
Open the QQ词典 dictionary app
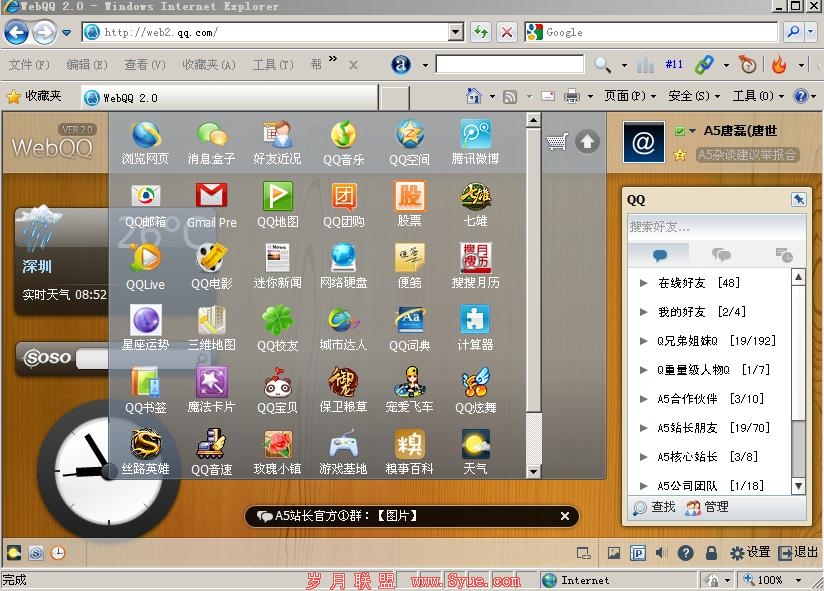409,329
